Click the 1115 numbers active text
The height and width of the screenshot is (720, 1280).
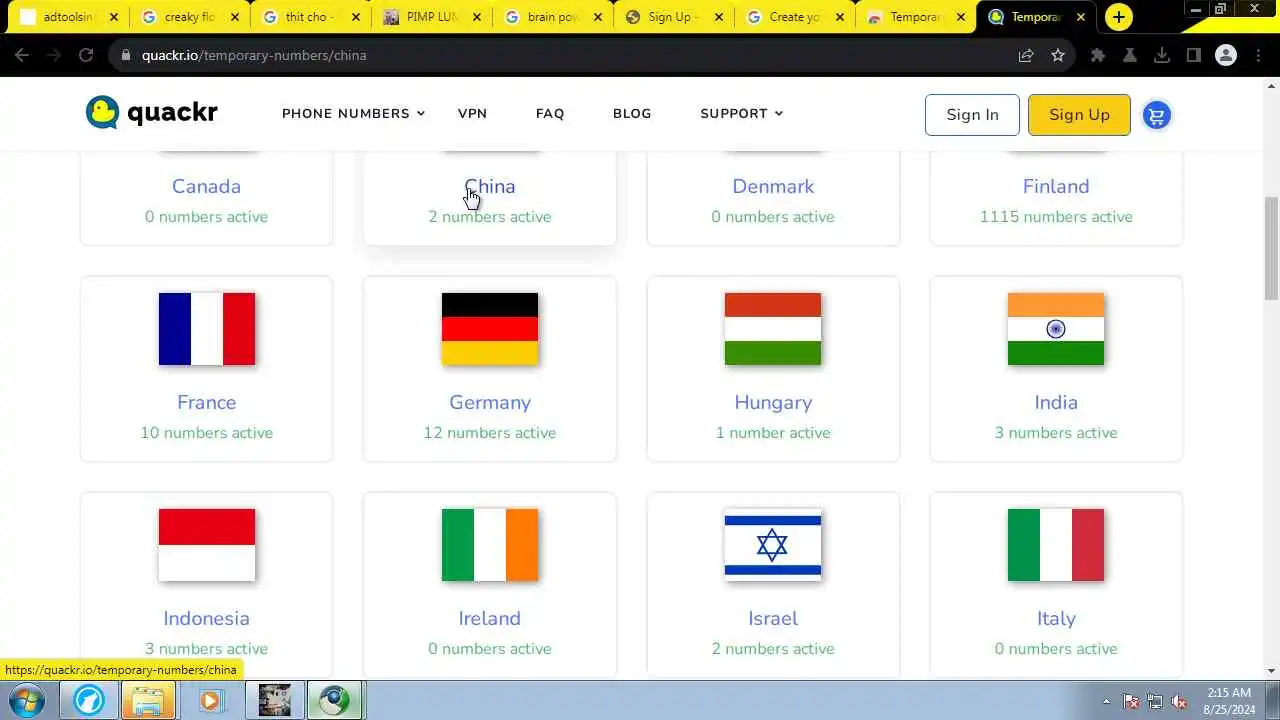pyautogui.click(x=1056, y=216)
